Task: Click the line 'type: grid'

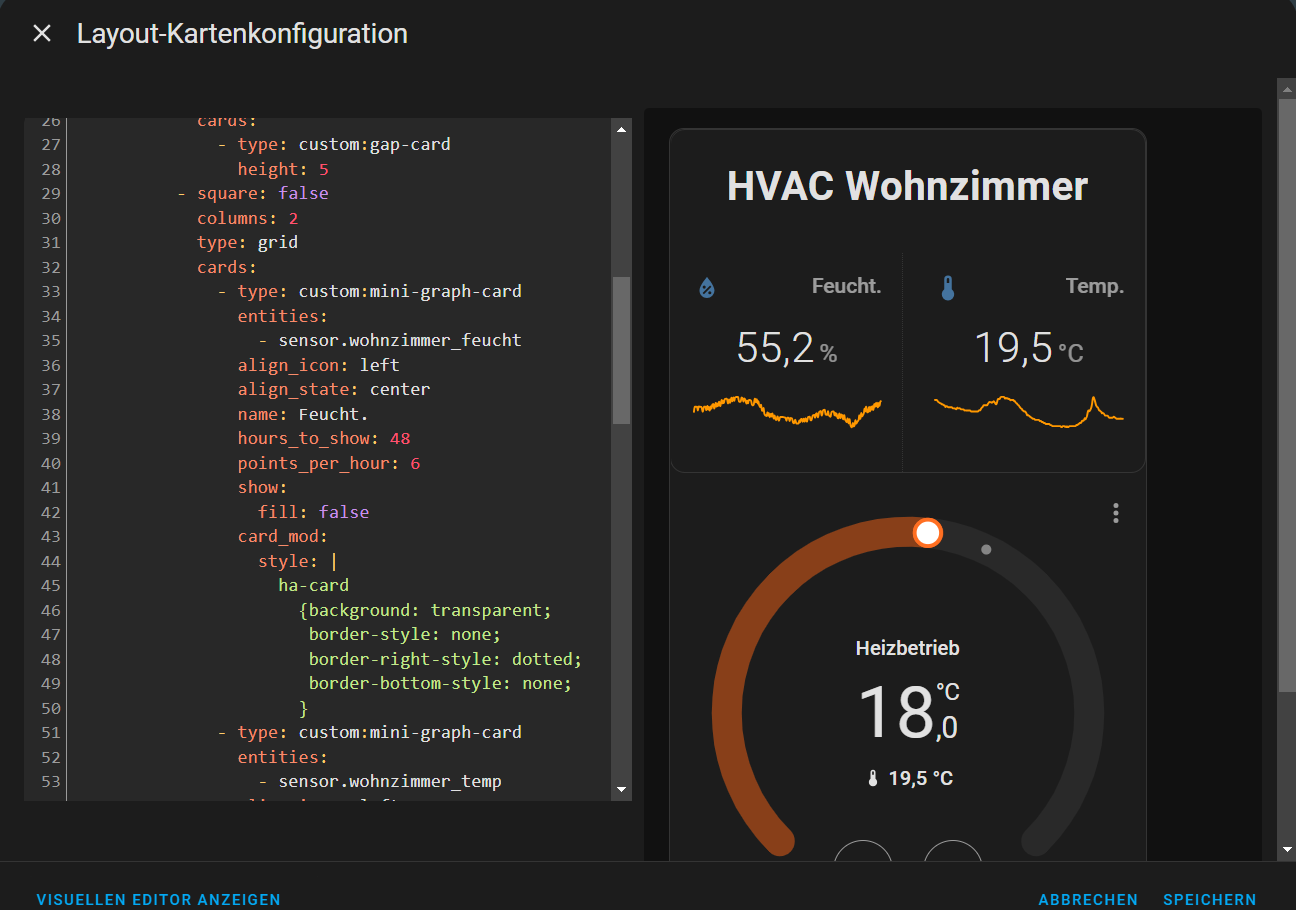Action: [x=248, y=242]
